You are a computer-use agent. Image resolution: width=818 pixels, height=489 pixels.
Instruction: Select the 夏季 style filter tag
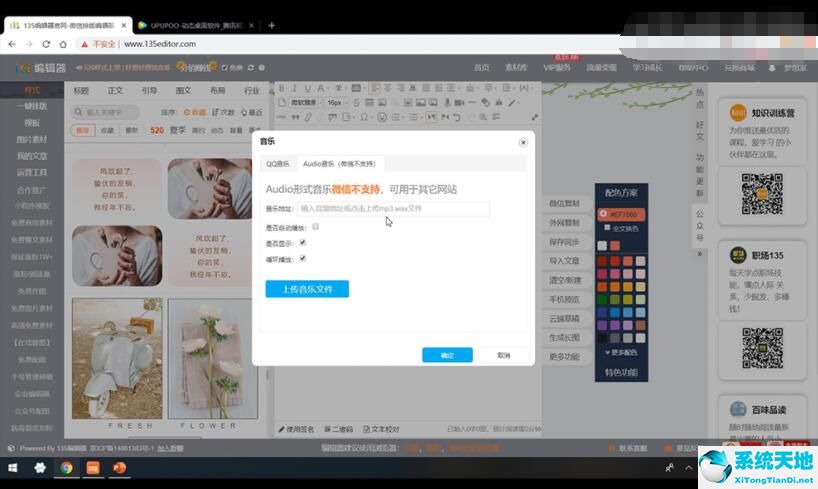(x=177, y=130)
